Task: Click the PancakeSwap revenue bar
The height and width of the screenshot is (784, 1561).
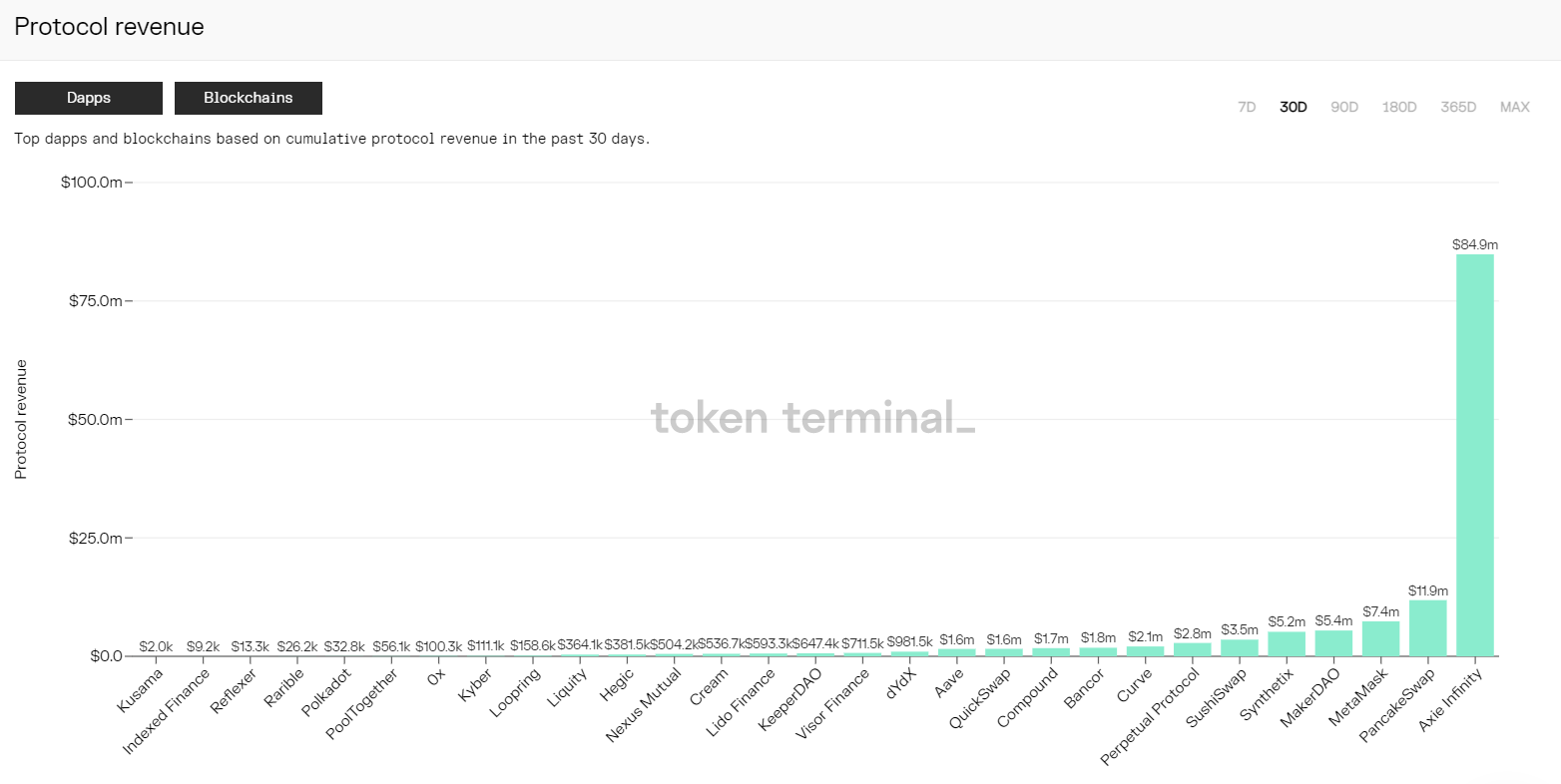Action: point(1428,627)
